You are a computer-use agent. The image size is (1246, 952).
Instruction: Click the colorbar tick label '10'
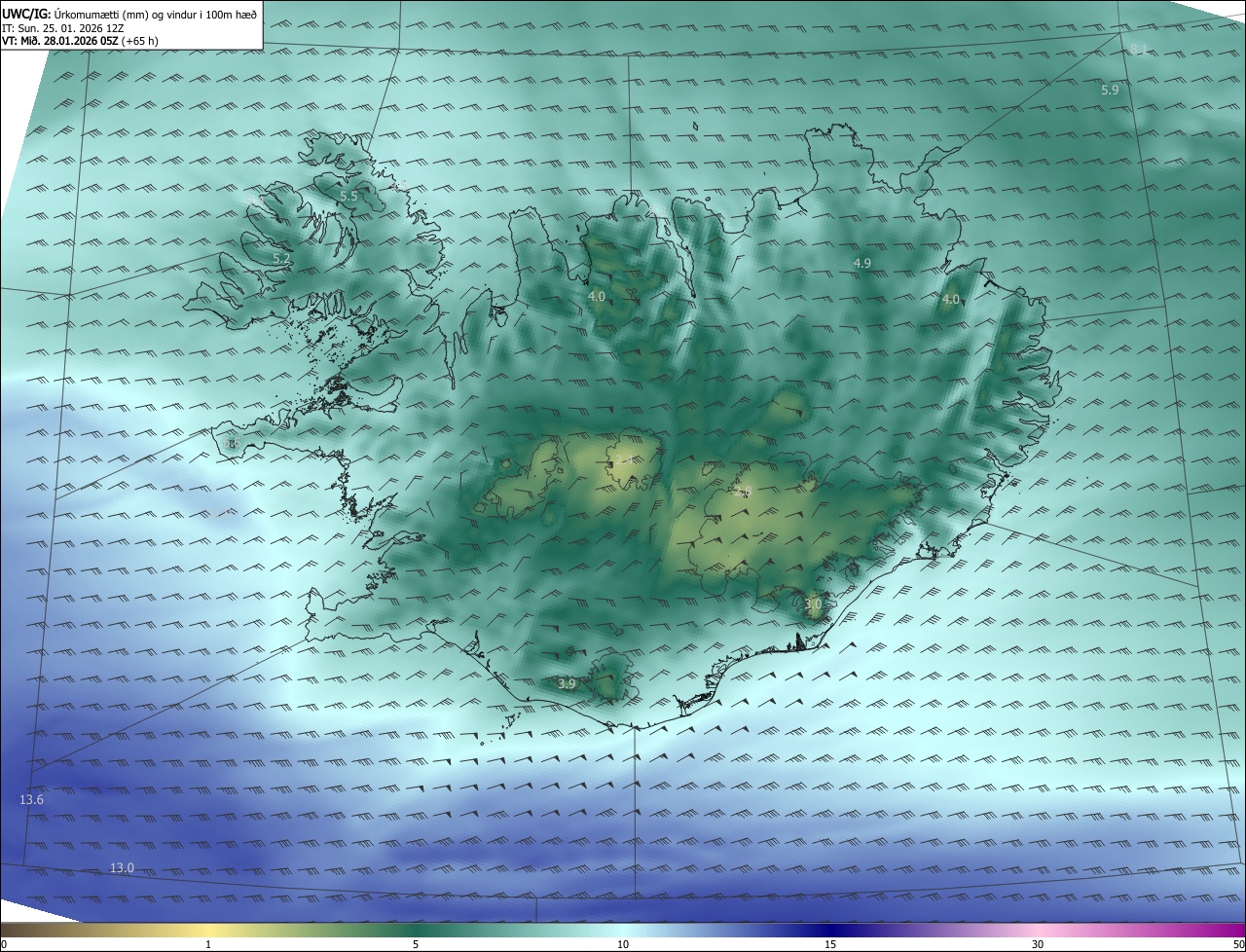tap(623, 945)
